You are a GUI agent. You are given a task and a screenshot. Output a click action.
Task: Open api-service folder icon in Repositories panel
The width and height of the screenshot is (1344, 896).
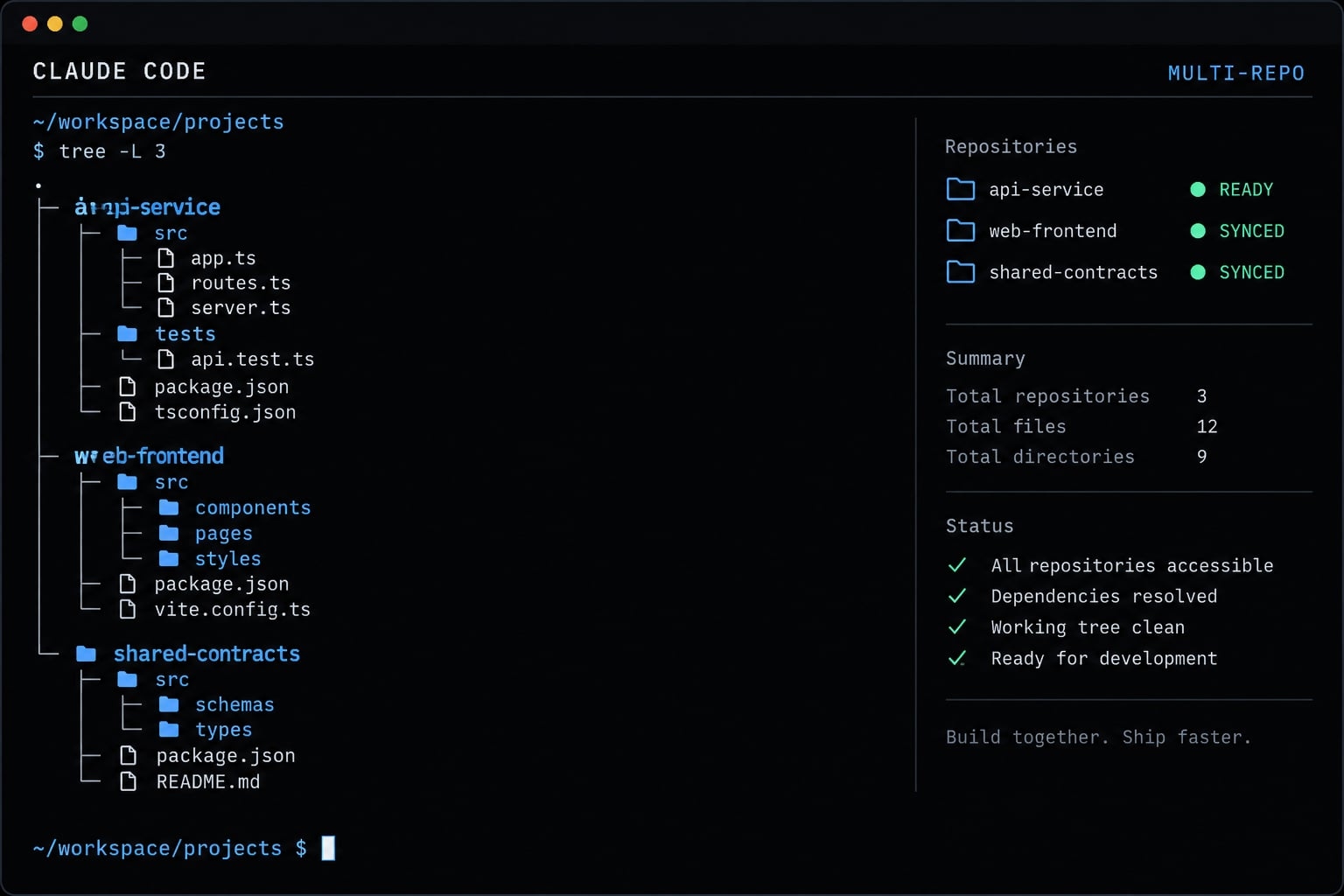[x=961, y=189]
